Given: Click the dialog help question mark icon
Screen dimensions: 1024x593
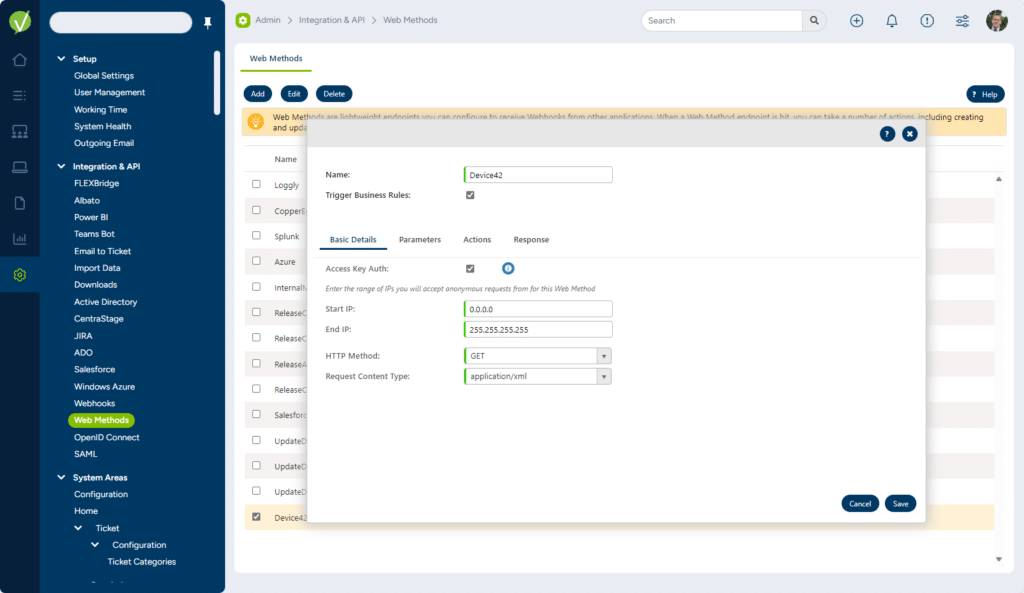Looking at the screenshot, I should [887, 134].
